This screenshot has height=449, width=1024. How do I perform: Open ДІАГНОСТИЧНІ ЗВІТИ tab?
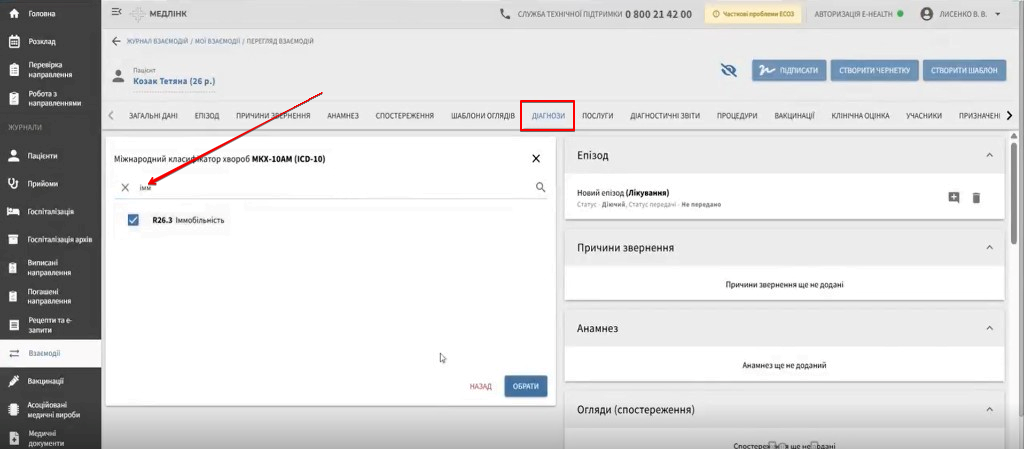click(665, 116)
